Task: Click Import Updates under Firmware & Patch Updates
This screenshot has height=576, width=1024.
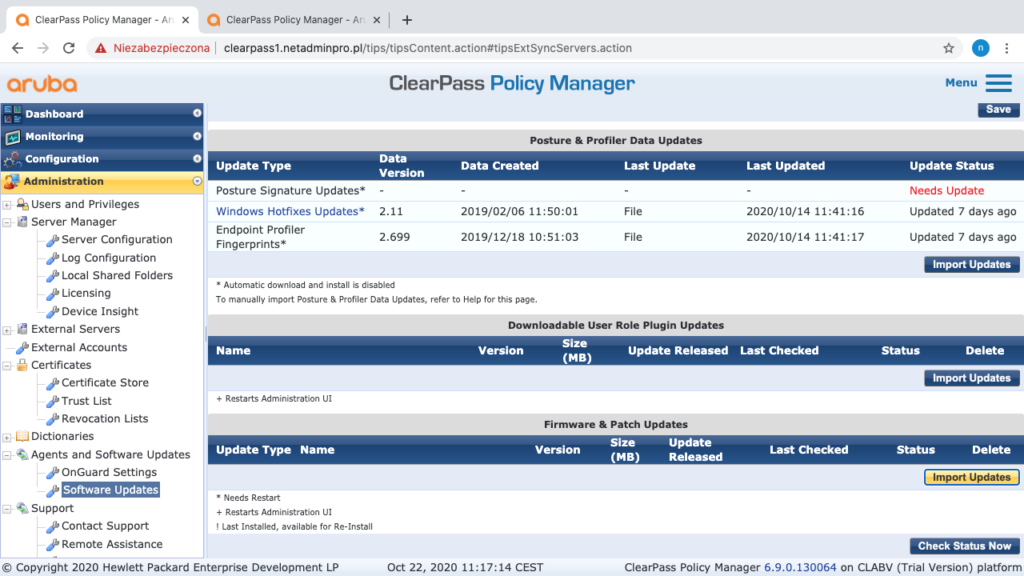Action: point(970,478)
